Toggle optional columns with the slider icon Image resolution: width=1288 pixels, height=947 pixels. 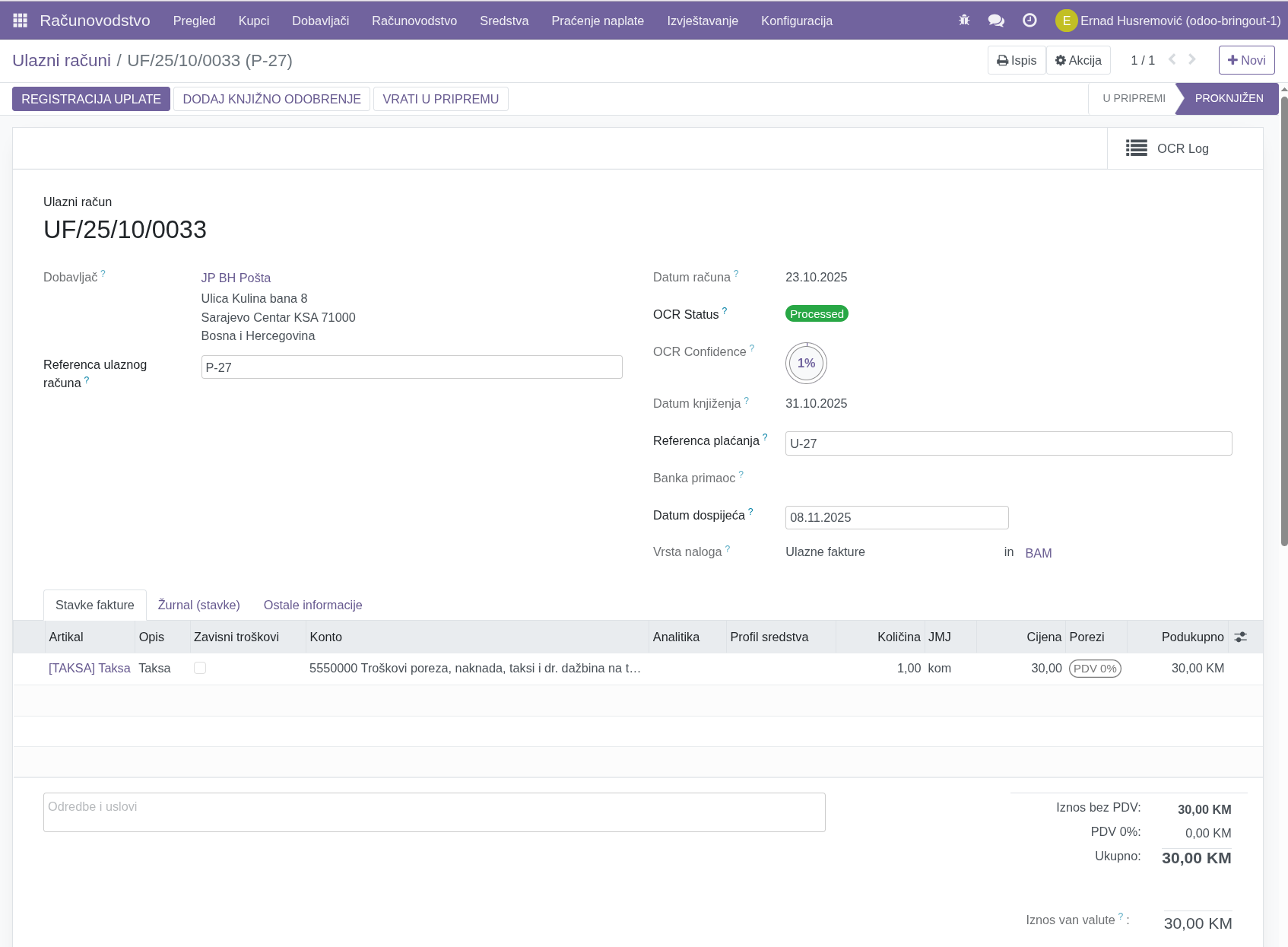point(1241,637)
